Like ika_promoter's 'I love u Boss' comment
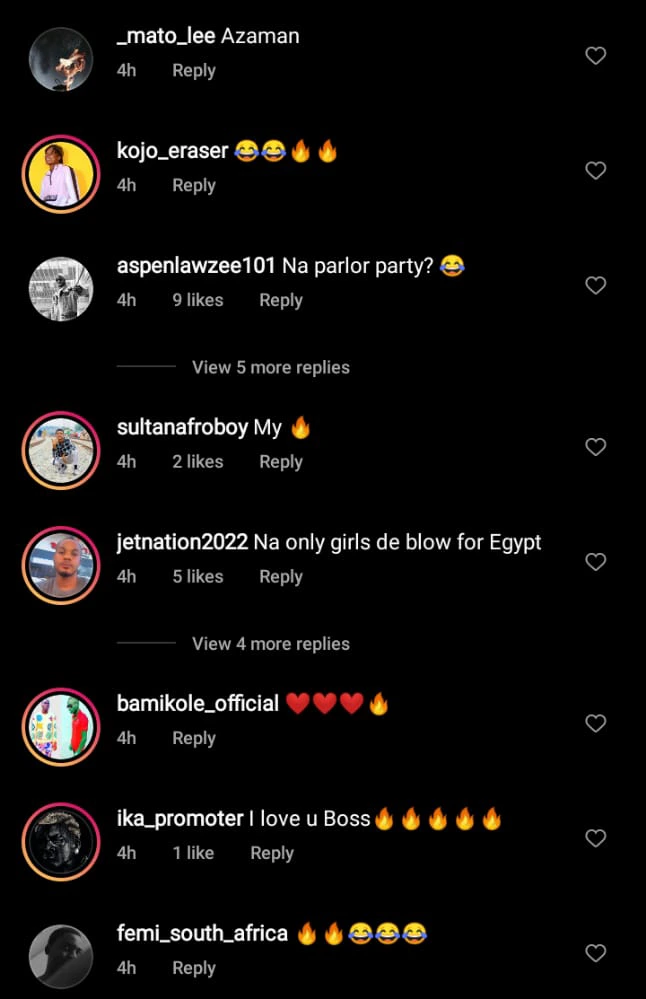 (595, 838)
